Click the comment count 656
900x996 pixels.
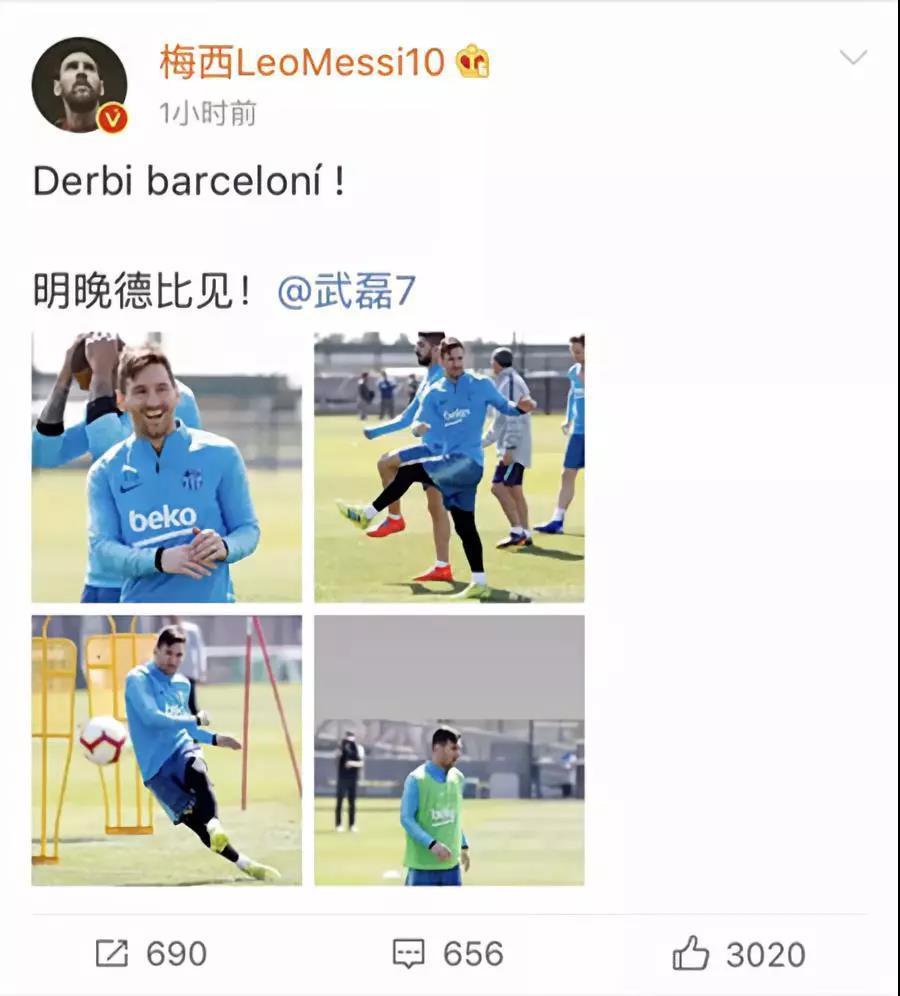point(472,953)
